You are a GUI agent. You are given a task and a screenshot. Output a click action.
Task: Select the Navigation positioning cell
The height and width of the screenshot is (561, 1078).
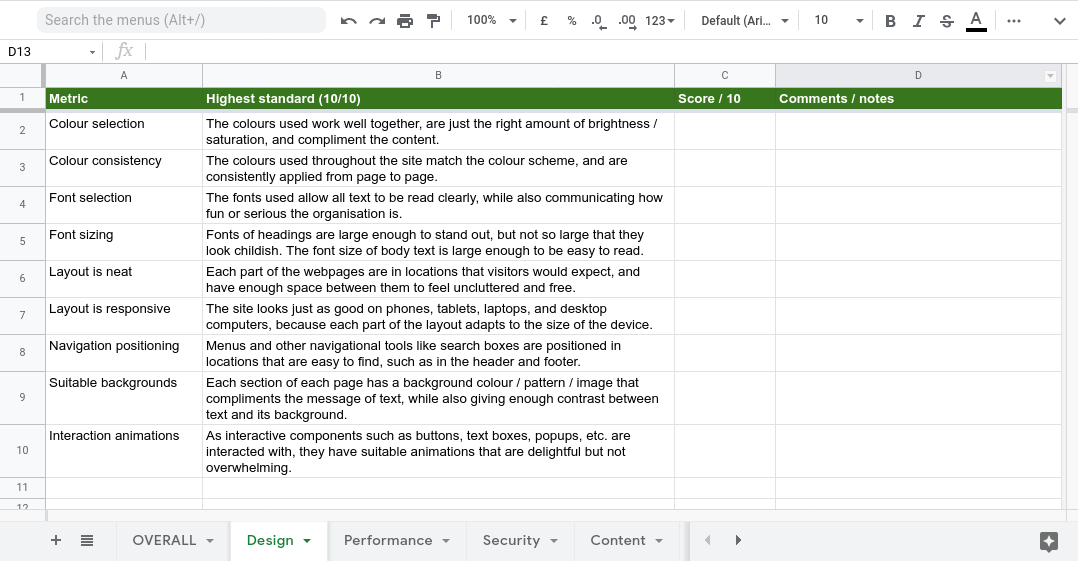point(124,353)
